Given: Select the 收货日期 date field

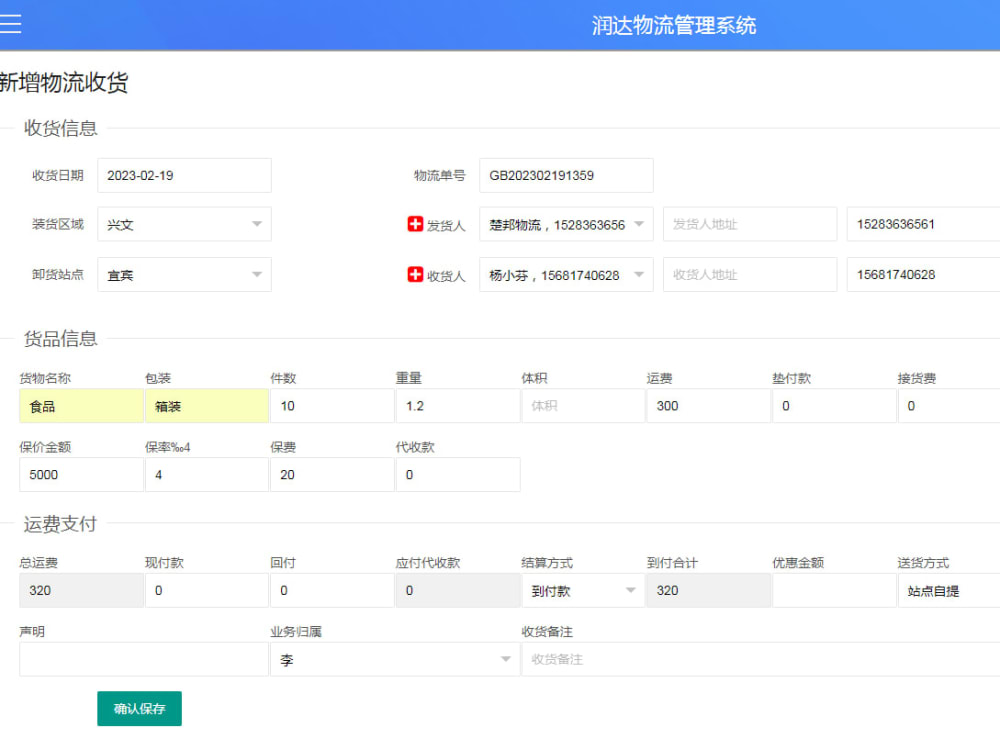Looking at the screenshot, I should [184, 175].
